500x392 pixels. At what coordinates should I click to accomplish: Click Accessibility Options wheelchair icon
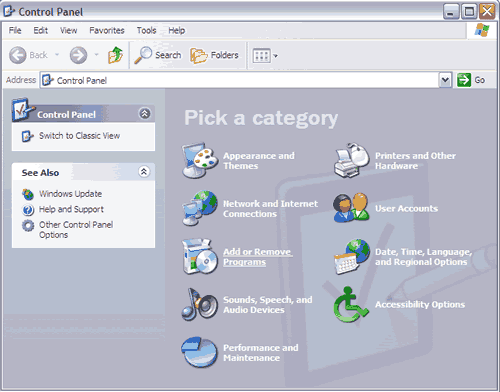(x=351, y=304)
